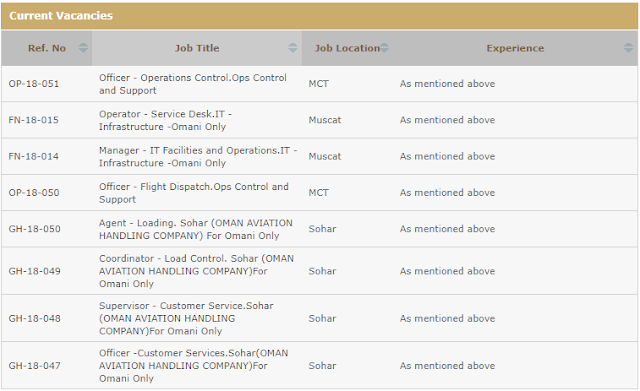640x391 pixels.
Task: Select the Current Vacancies heading bar
Action: click(320, 16)
